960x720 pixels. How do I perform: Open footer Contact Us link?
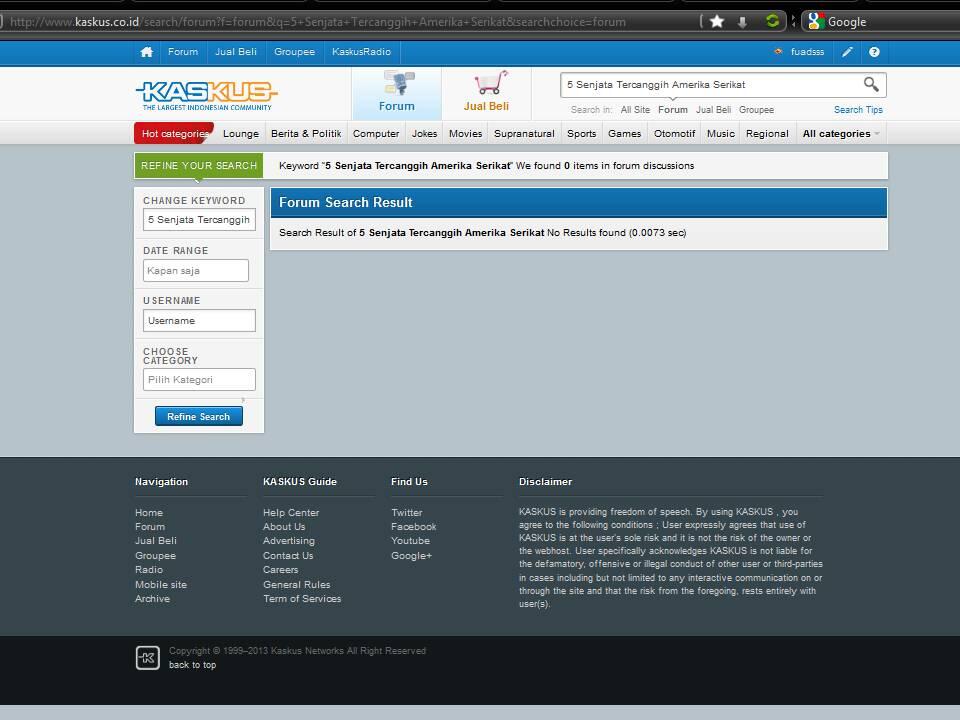click(288, 555)
